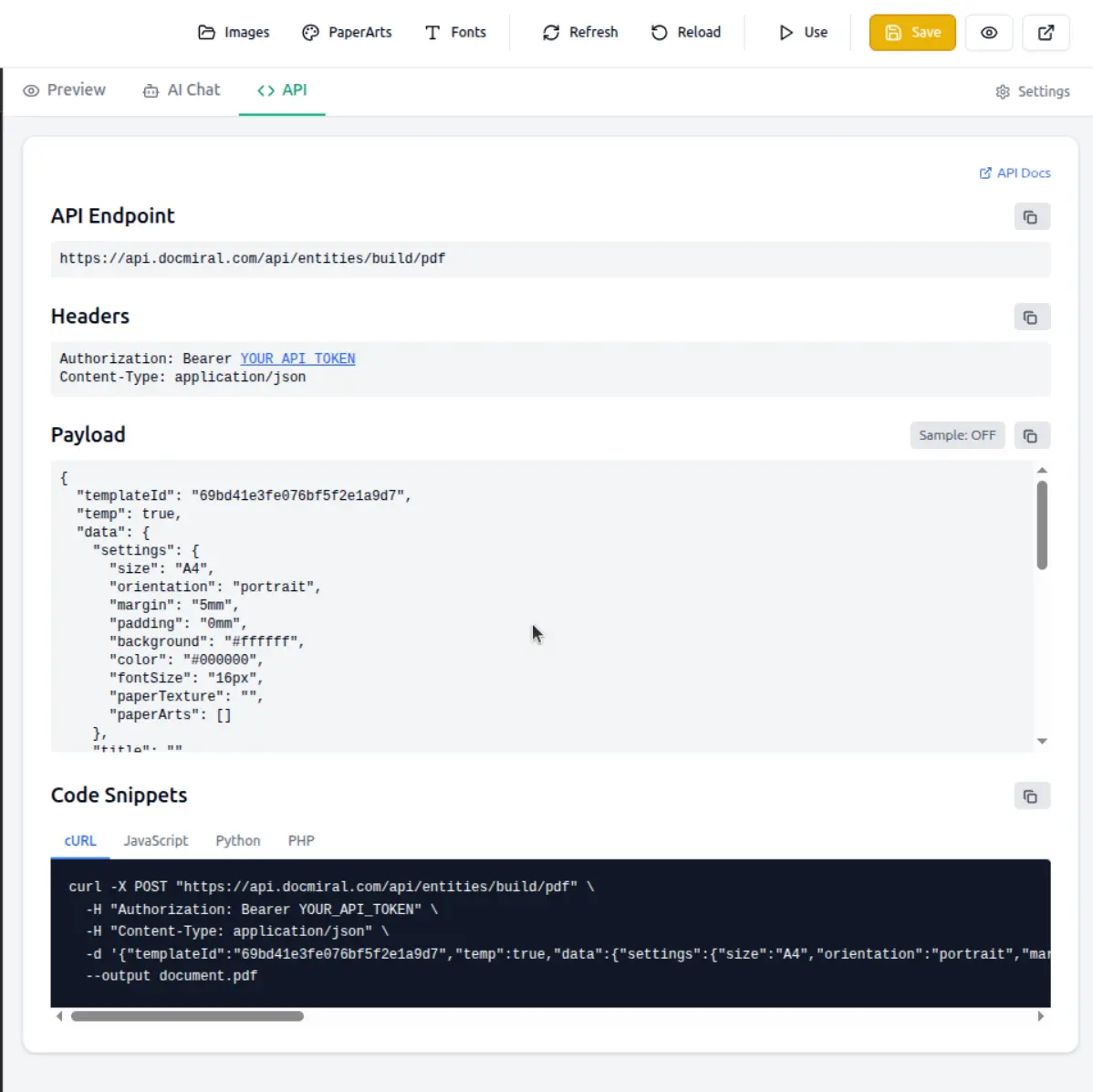This screenshot has height=1092, width=1093.
Task: Click the "curl -X POST" command line
Action: pyautogui.click(x=331, y=887)
